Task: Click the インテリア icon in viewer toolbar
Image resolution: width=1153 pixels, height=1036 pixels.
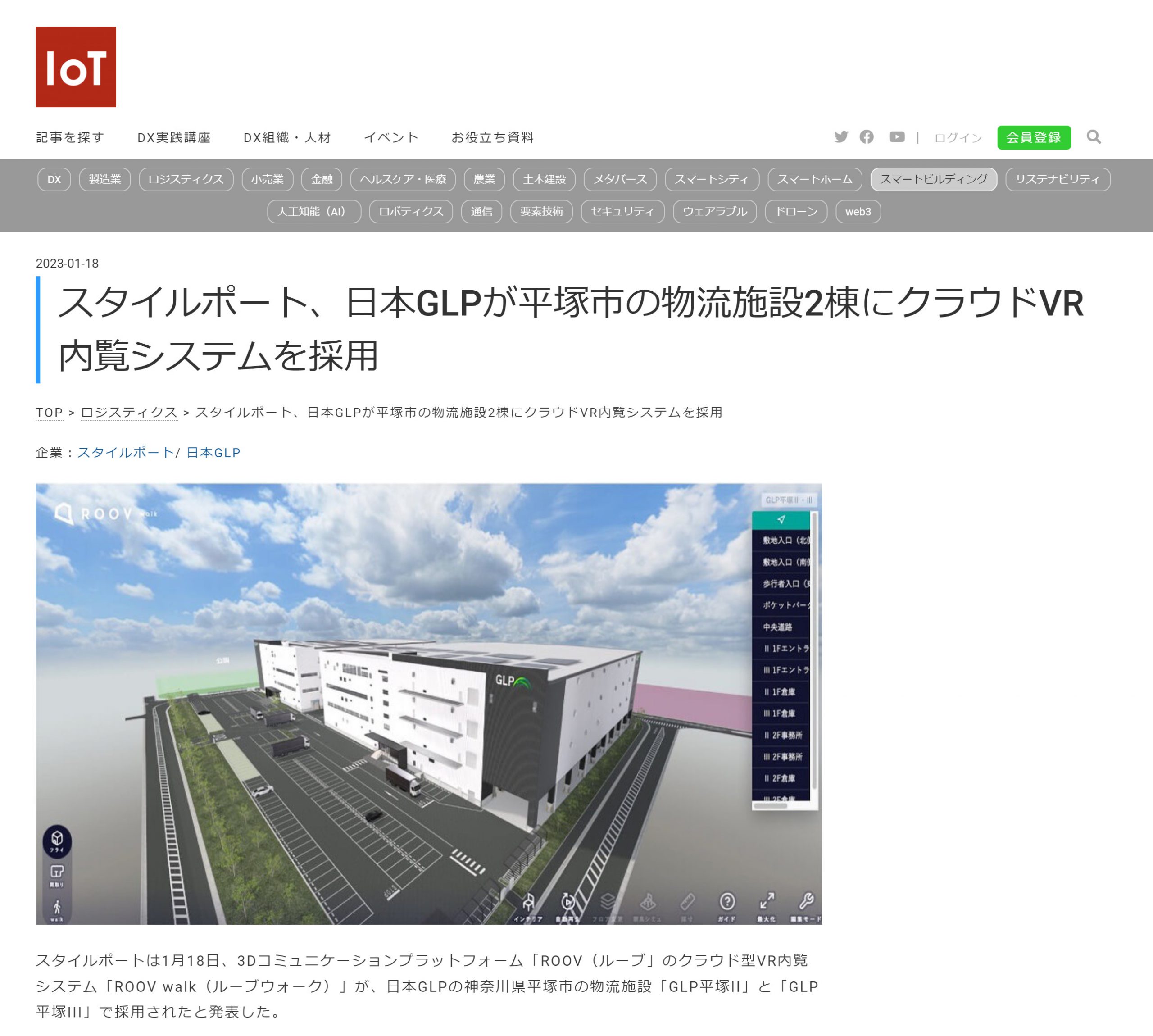Action: [x=529, y=906]
